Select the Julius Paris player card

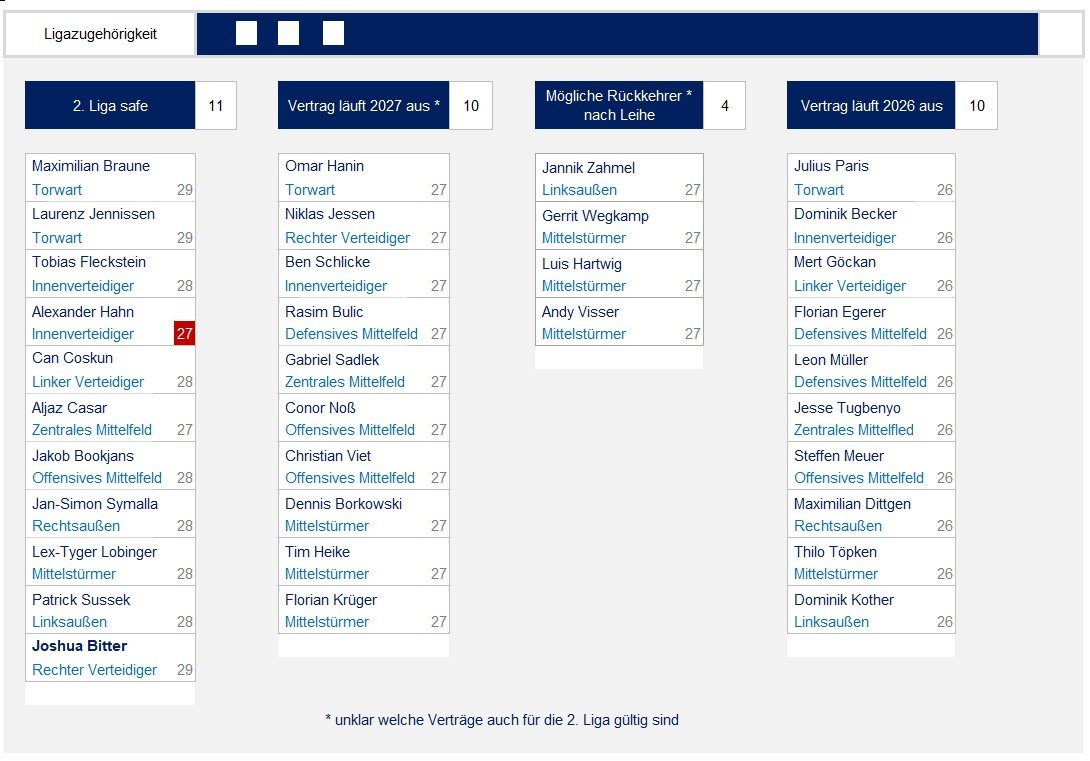(871, 177)
